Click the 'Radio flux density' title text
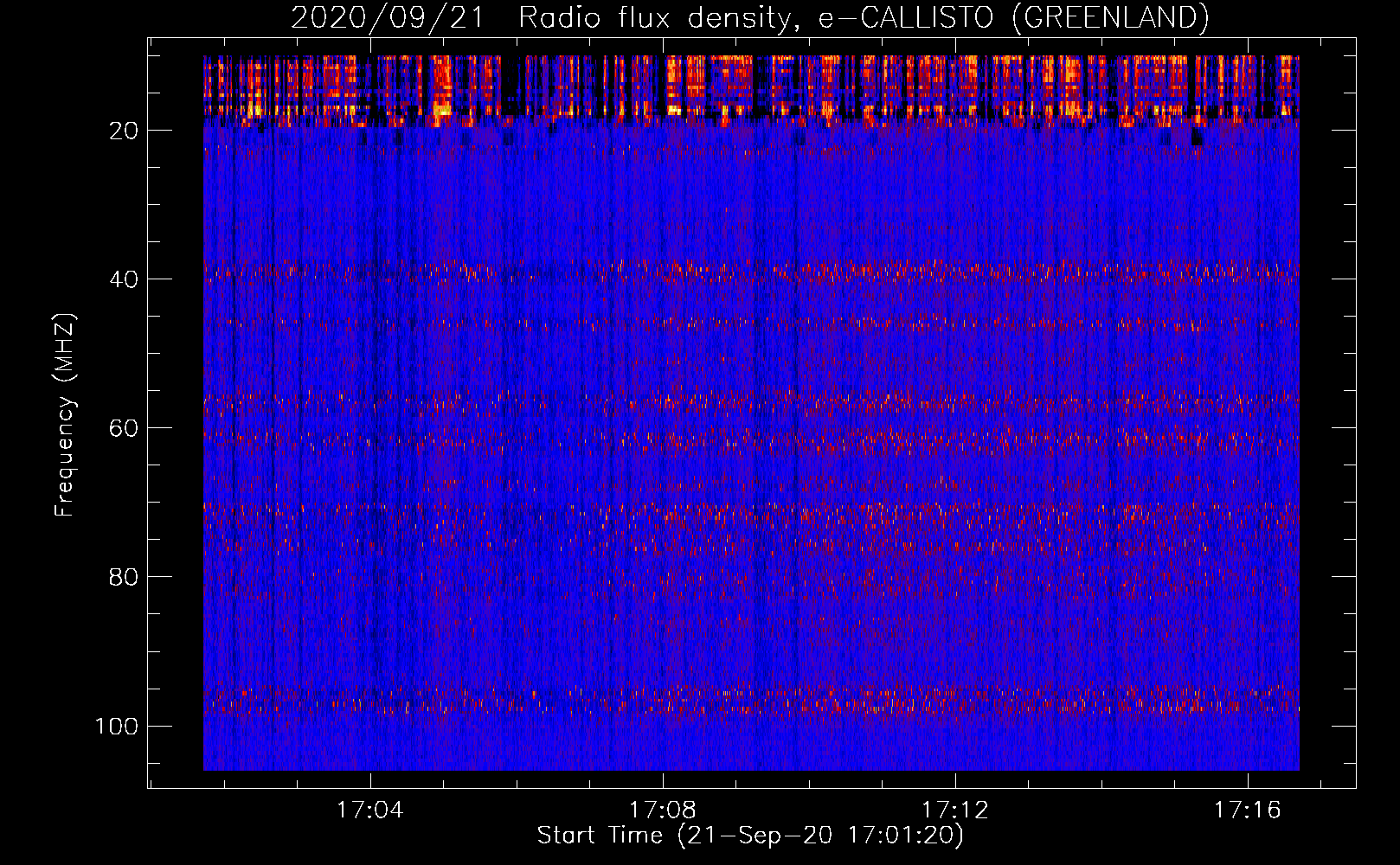 pos(655,17)
